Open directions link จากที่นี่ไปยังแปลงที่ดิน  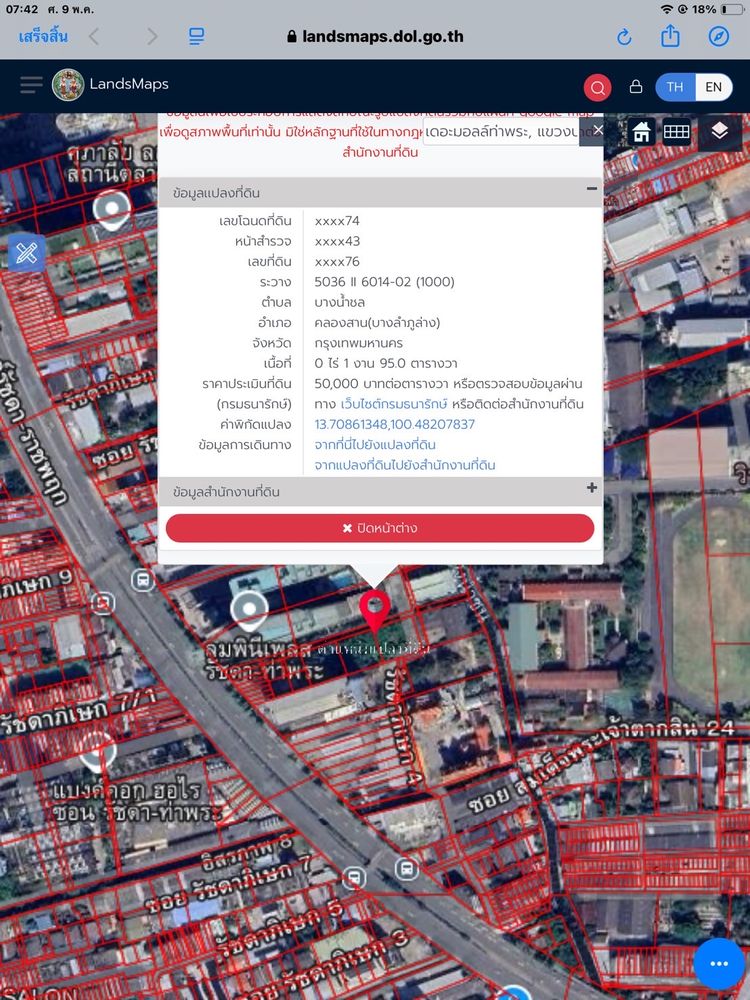click(375, 445)
